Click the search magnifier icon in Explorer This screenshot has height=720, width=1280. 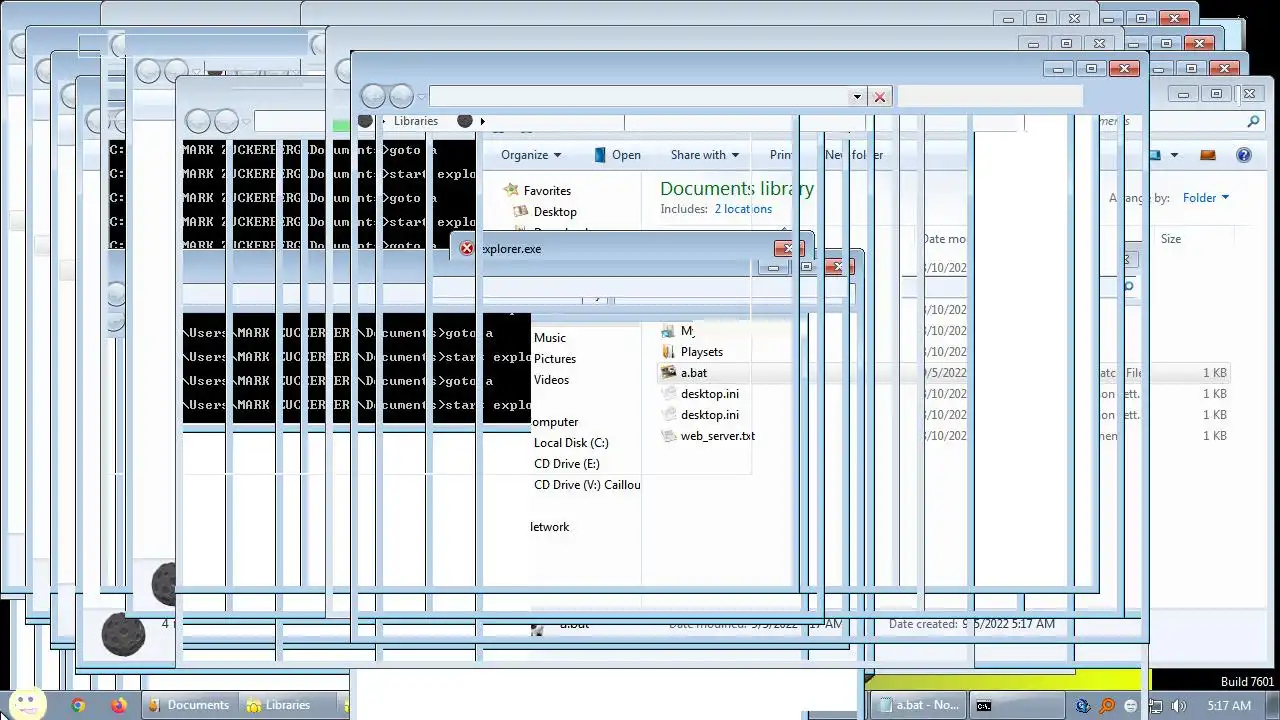1253,121
